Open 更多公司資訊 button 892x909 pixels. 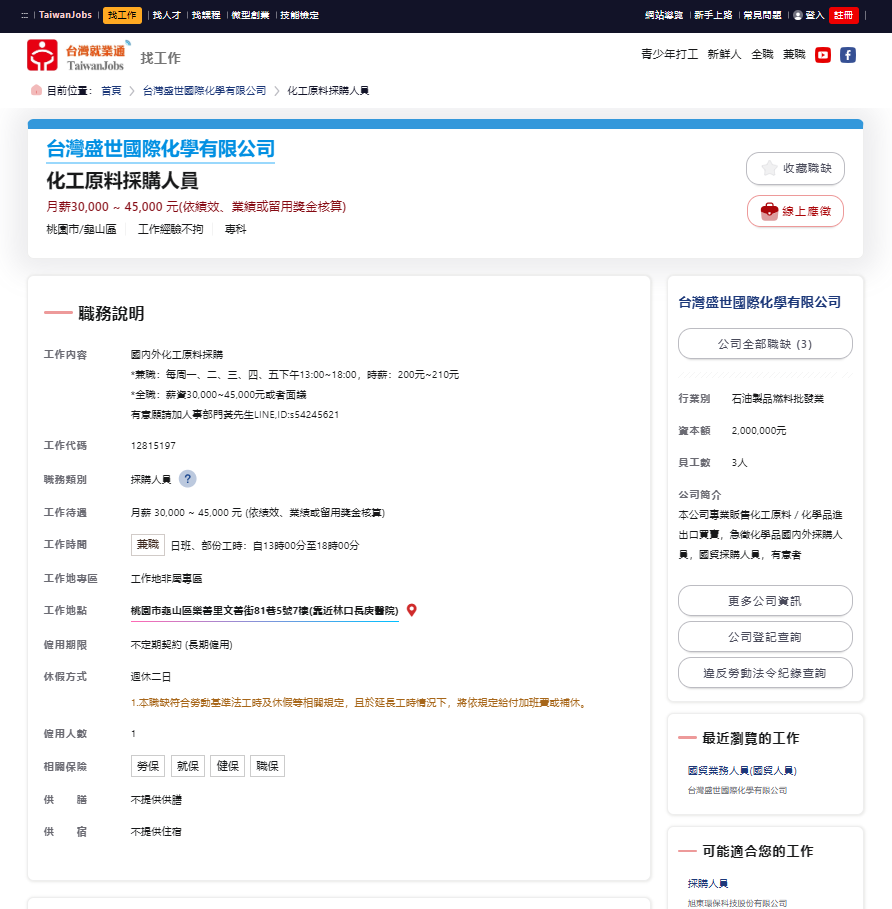point(765,601)
